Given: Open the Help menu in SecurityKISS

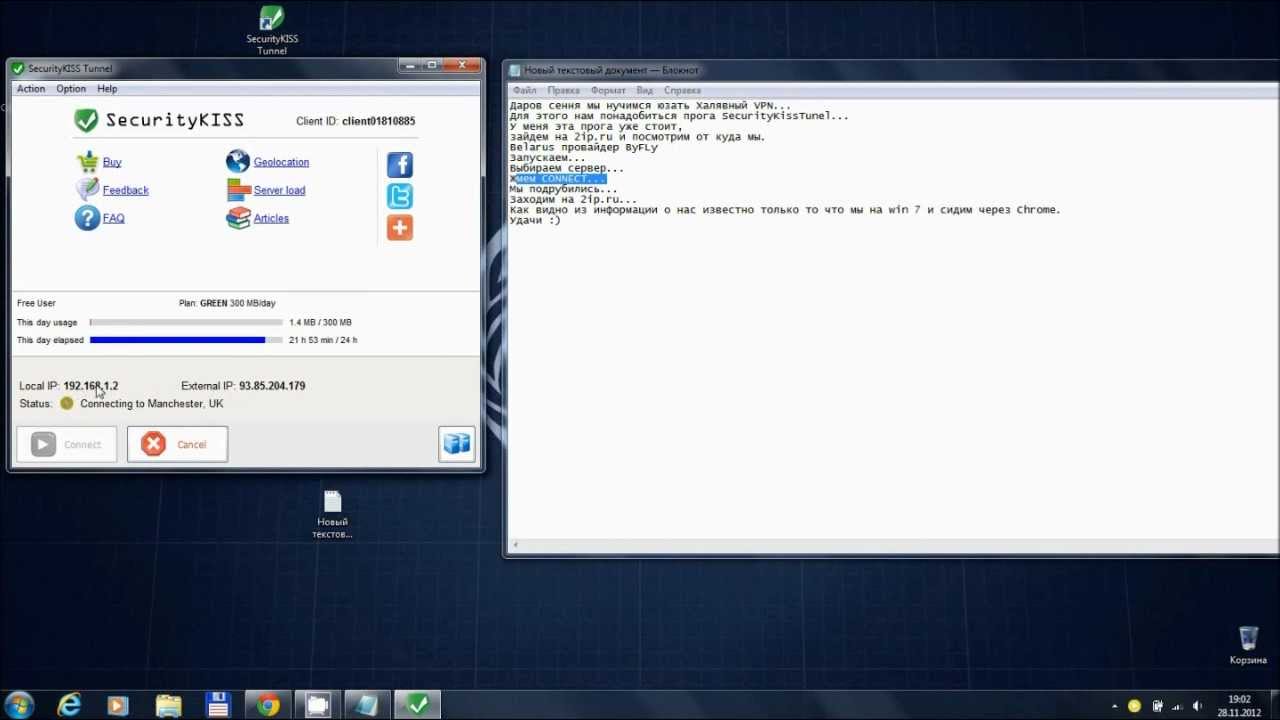Looking at the screenshot, I should click(107, 89).
